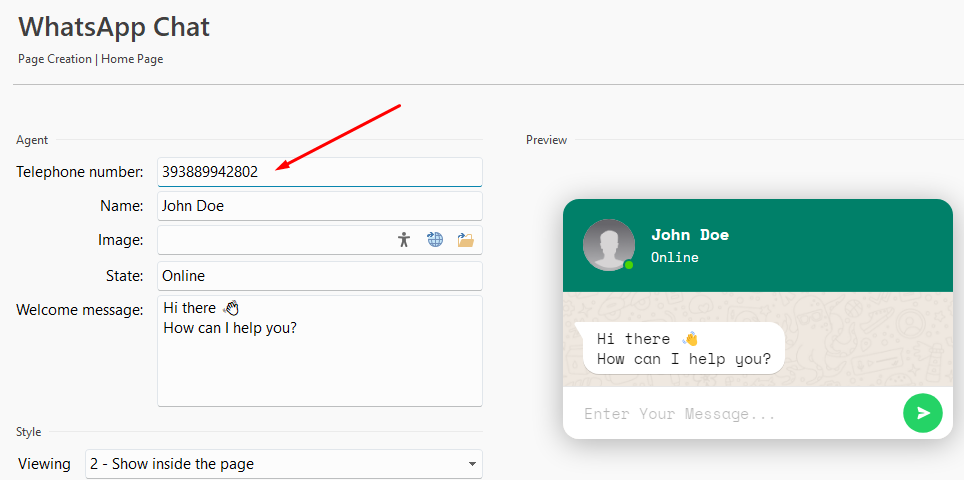
Task: Click the 'Welcome message:' label
Action: pos(80,310)
